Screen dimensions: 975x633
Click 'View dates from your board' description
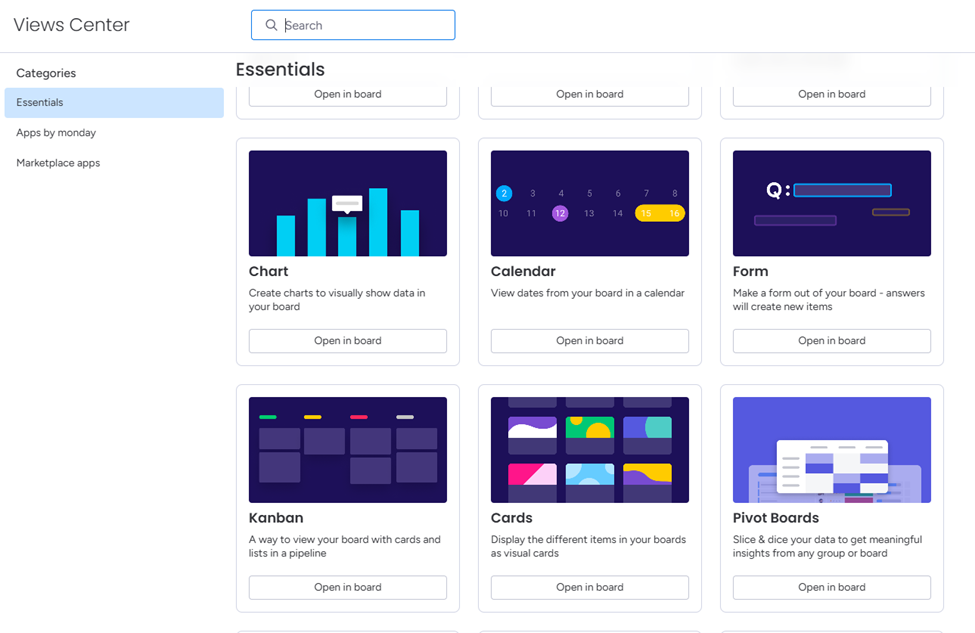coord(588,293)
